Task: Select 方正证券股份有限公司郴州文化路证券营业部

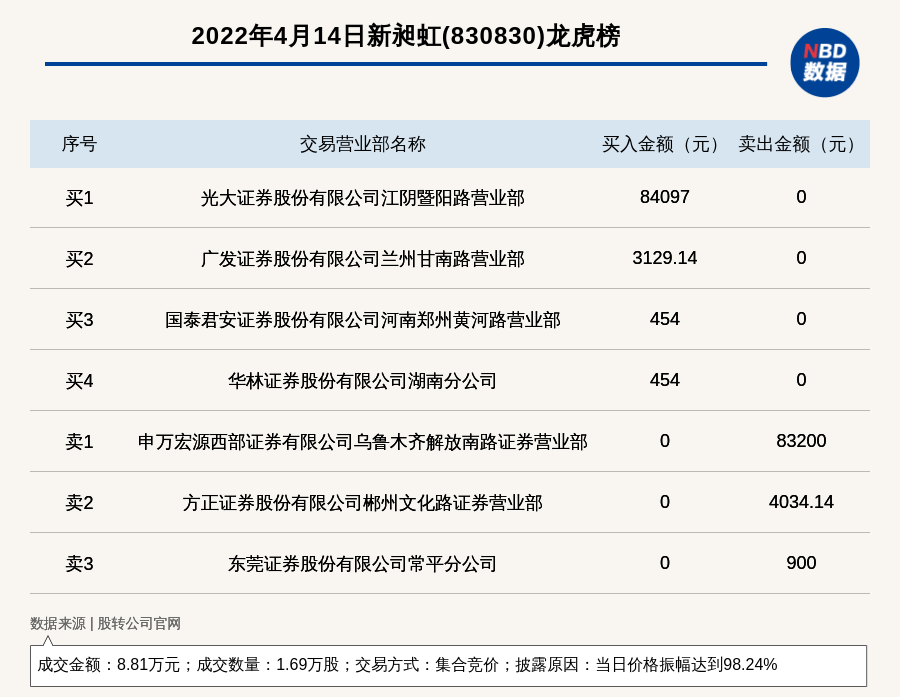Action: click(x=363, y=502)
